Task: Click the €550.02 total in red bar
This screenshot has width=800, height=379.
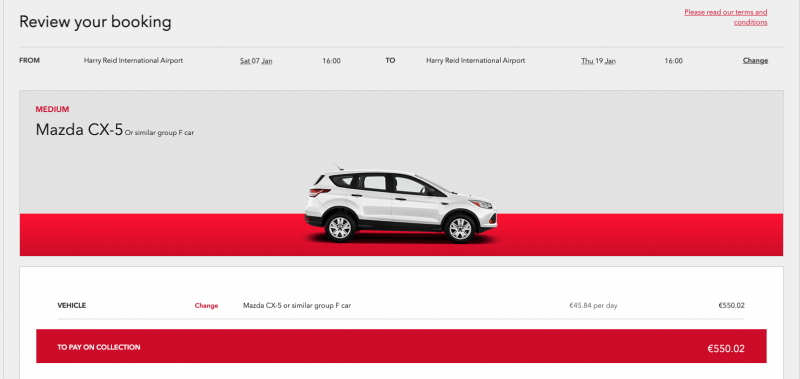Action: point(726,349)
